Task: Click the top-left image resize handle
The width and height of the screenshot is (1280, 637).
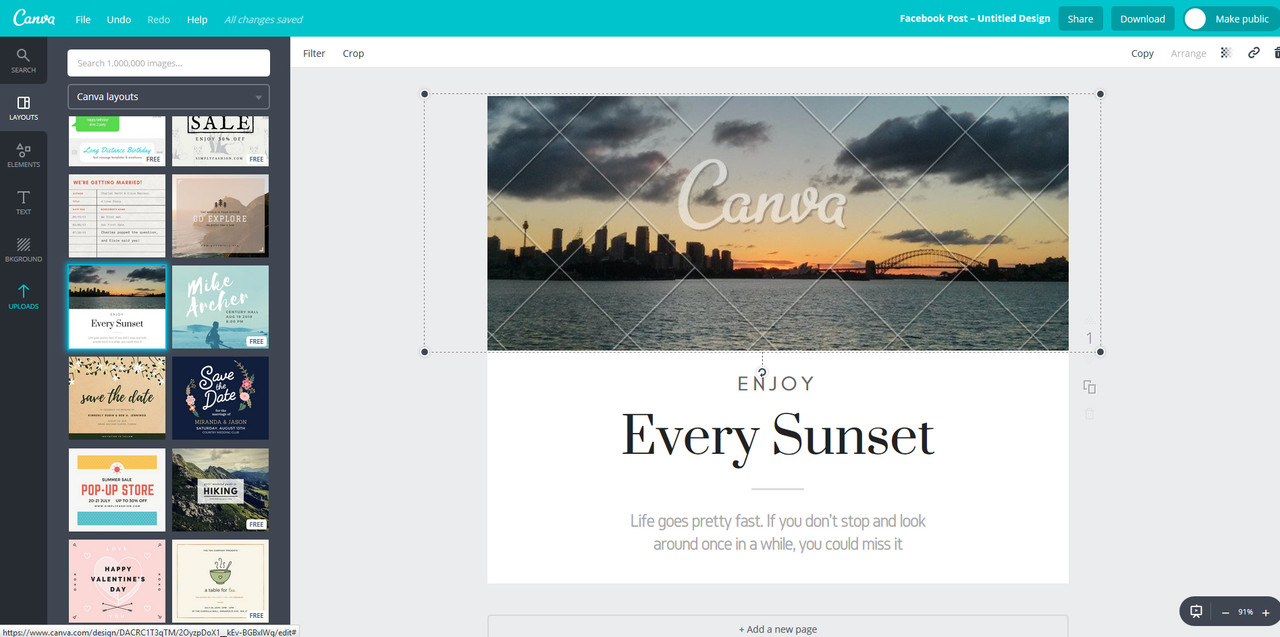Action: pos(425,95)
